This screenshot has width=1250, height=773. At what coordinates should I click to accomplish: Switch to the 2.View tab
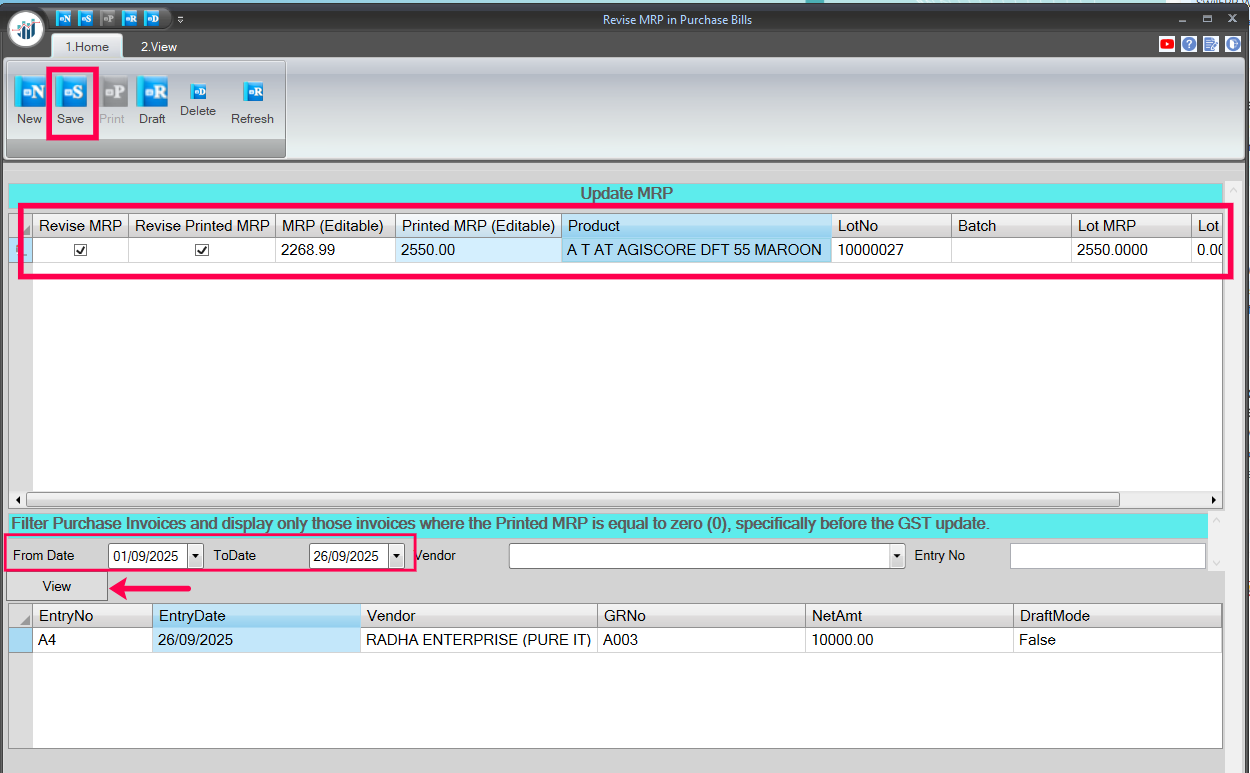click(x=158, y=46)
